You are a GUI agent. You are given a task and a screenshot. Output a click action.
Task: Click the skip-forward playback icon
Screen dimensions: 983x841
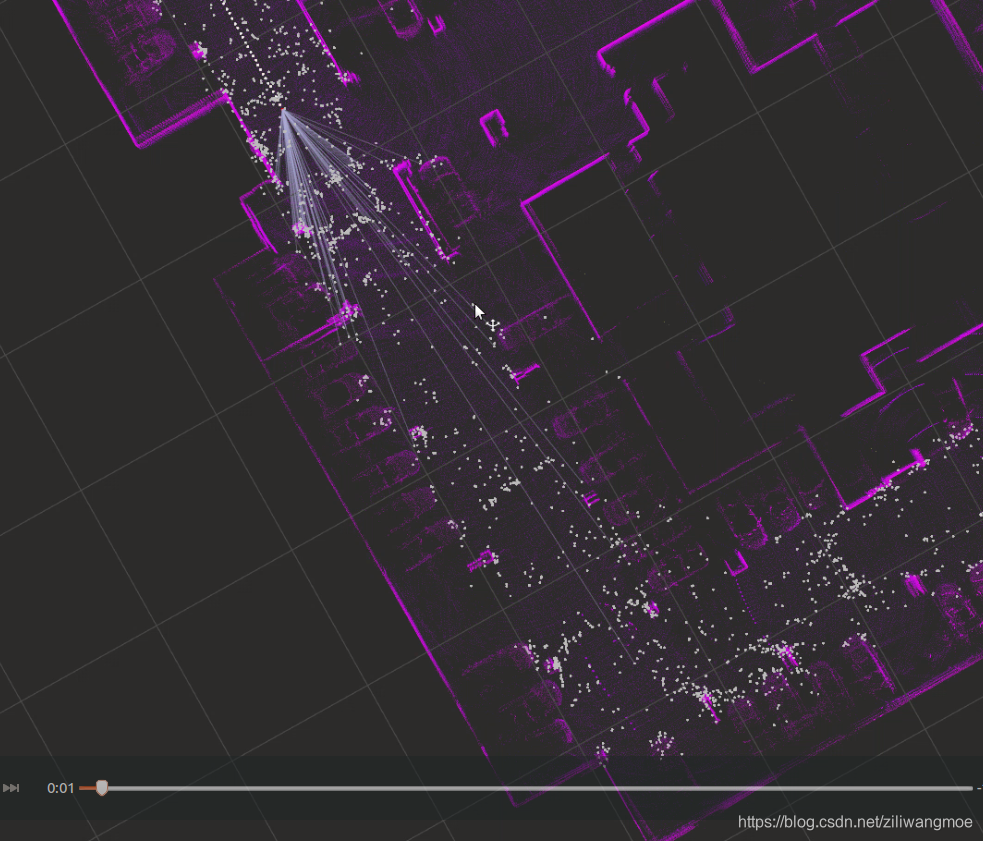(x=11, y=788)
